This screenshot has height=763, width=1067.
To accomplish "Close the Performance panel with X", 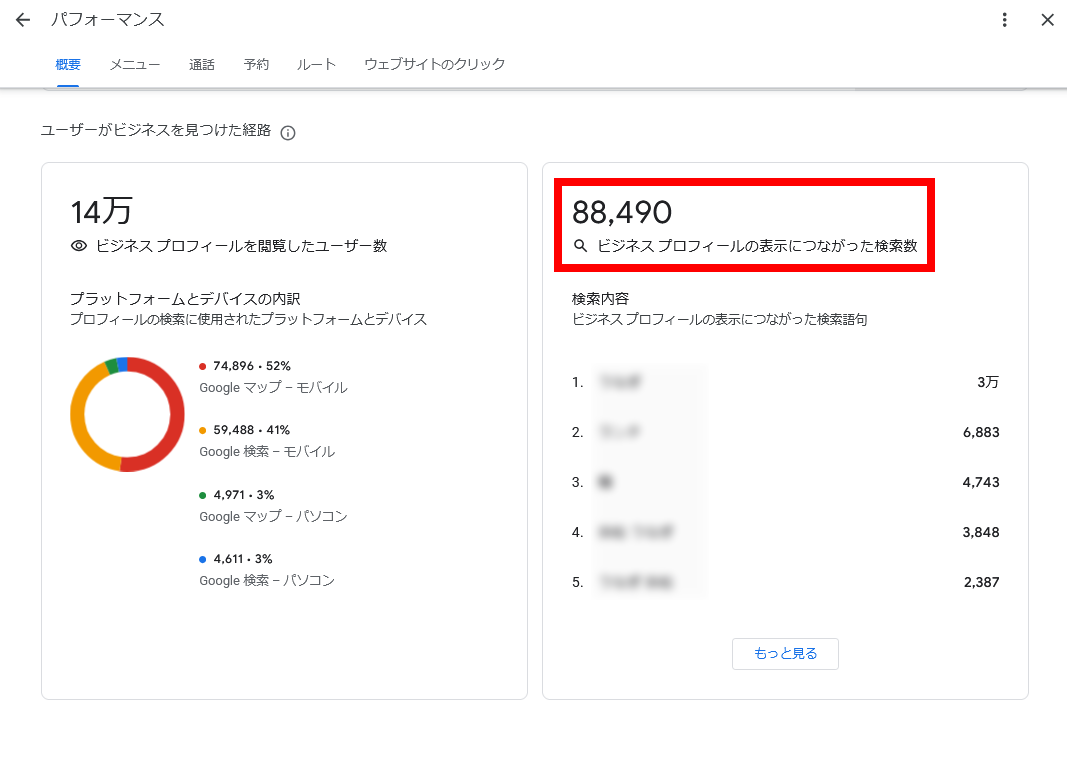I will coord(1047,20).
